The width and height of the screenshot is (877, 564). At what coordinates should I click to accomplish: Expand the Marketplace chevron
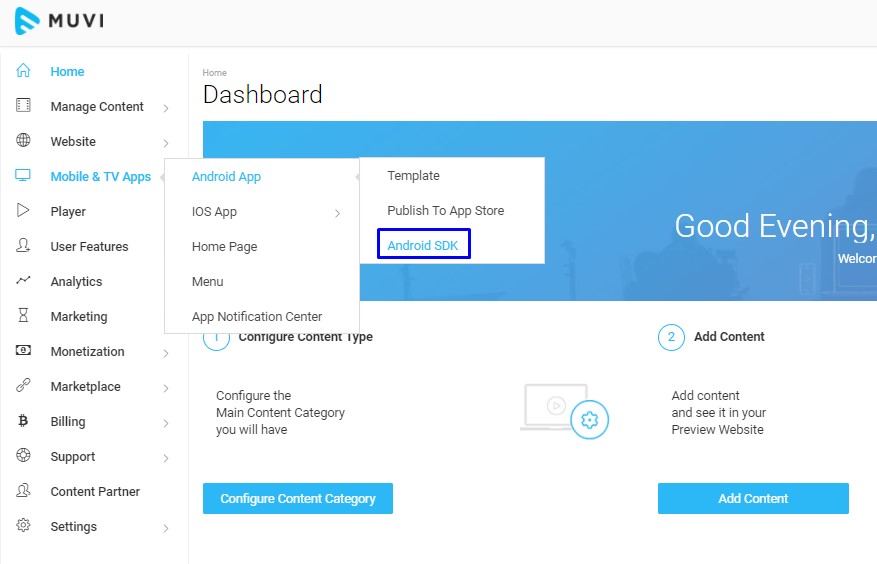pos(166,388)
